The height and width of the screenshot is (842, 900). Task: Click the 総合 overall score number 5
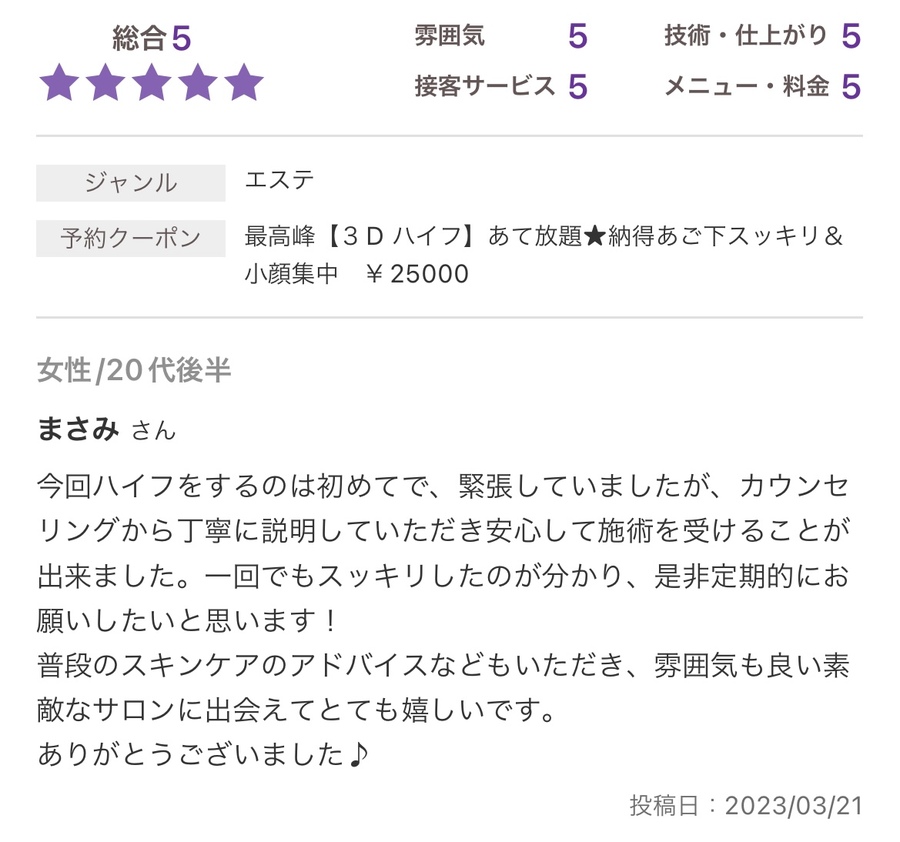(x=181, y=38)
